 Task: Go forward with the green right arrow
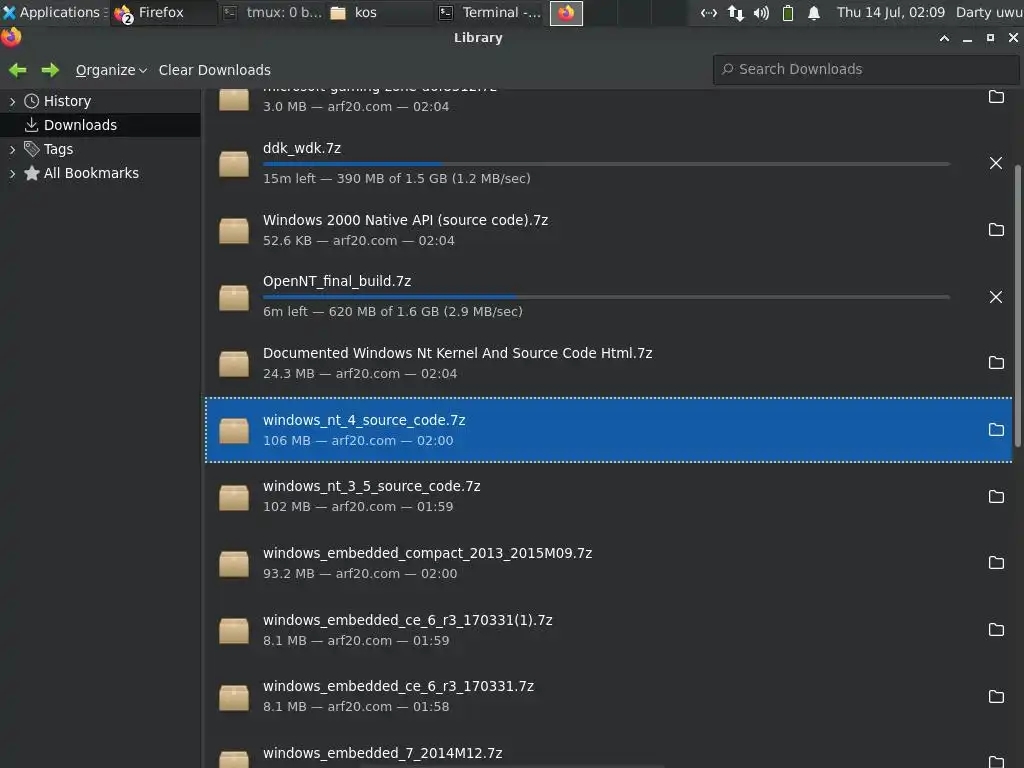pos(50,70)
